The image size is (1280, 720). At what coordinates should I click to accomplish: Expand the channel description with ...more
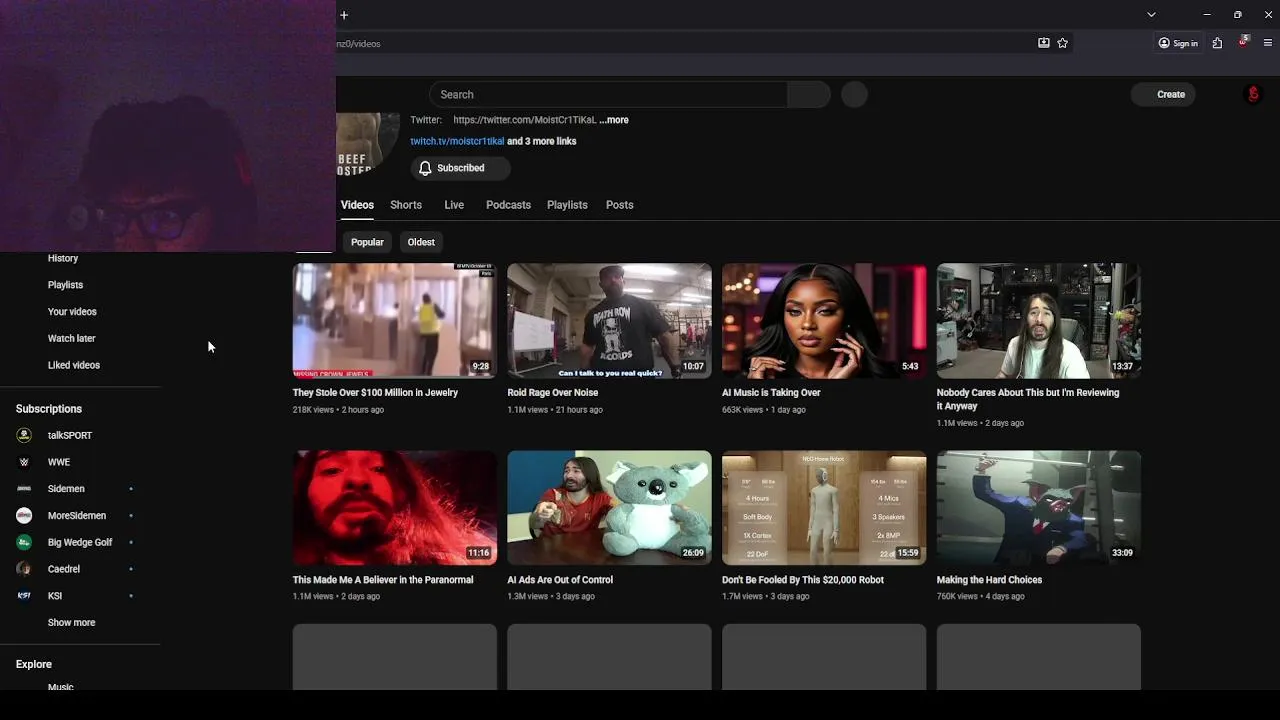[614, 120]
